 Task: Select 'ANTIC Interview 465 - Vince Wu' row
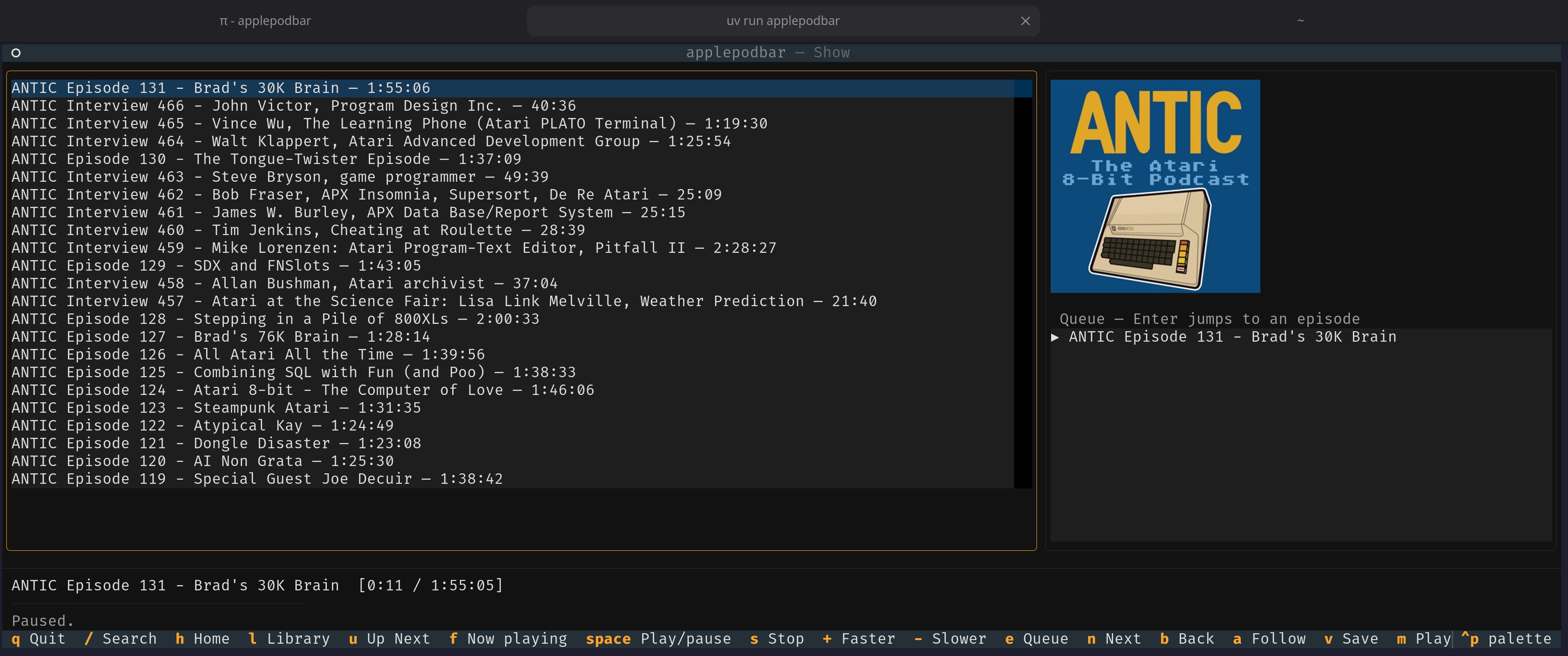(512, 123)
